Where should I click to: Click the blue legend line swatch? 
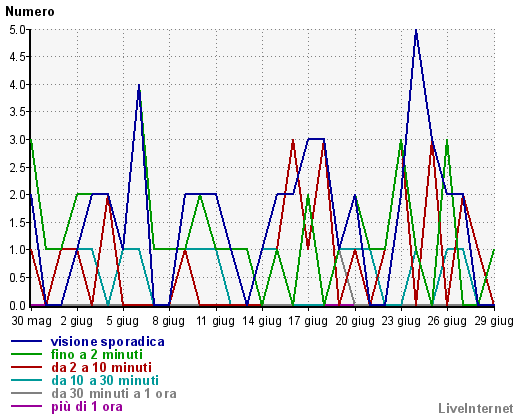[x=27, y=341]
